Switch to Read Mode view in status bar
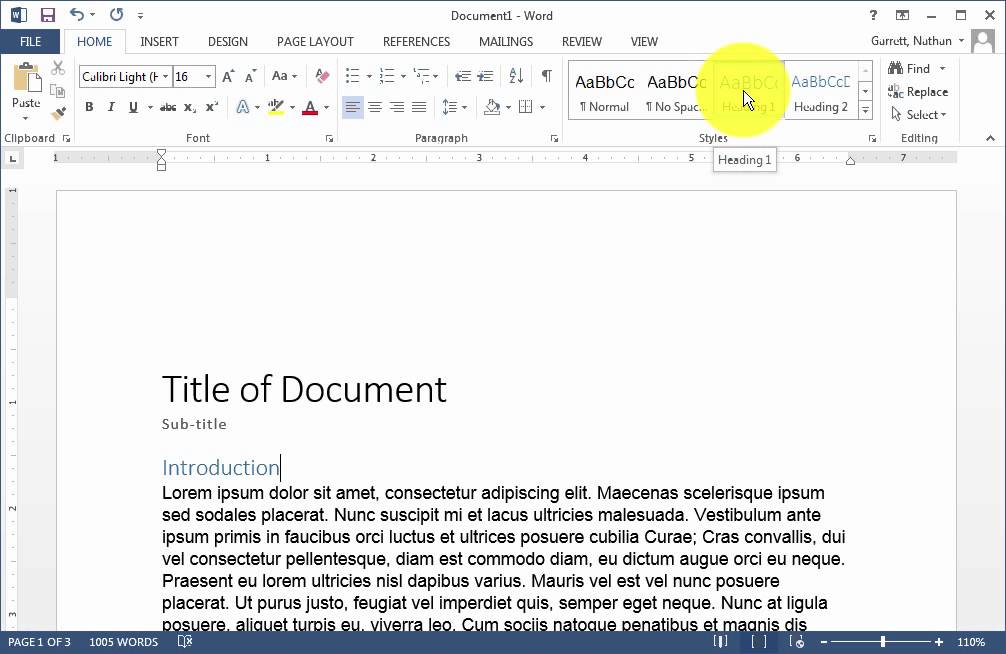The image size is (1006, 654). (720, 641)
